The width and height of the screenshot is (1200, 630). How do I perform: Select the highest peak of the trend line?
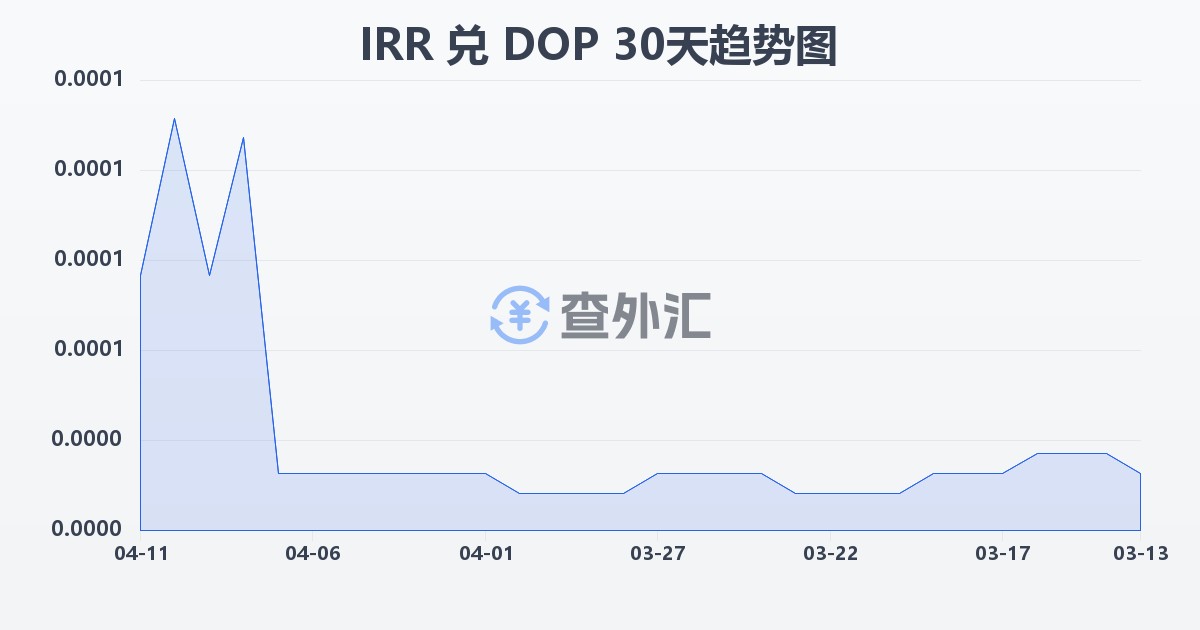tap(175, 120)
